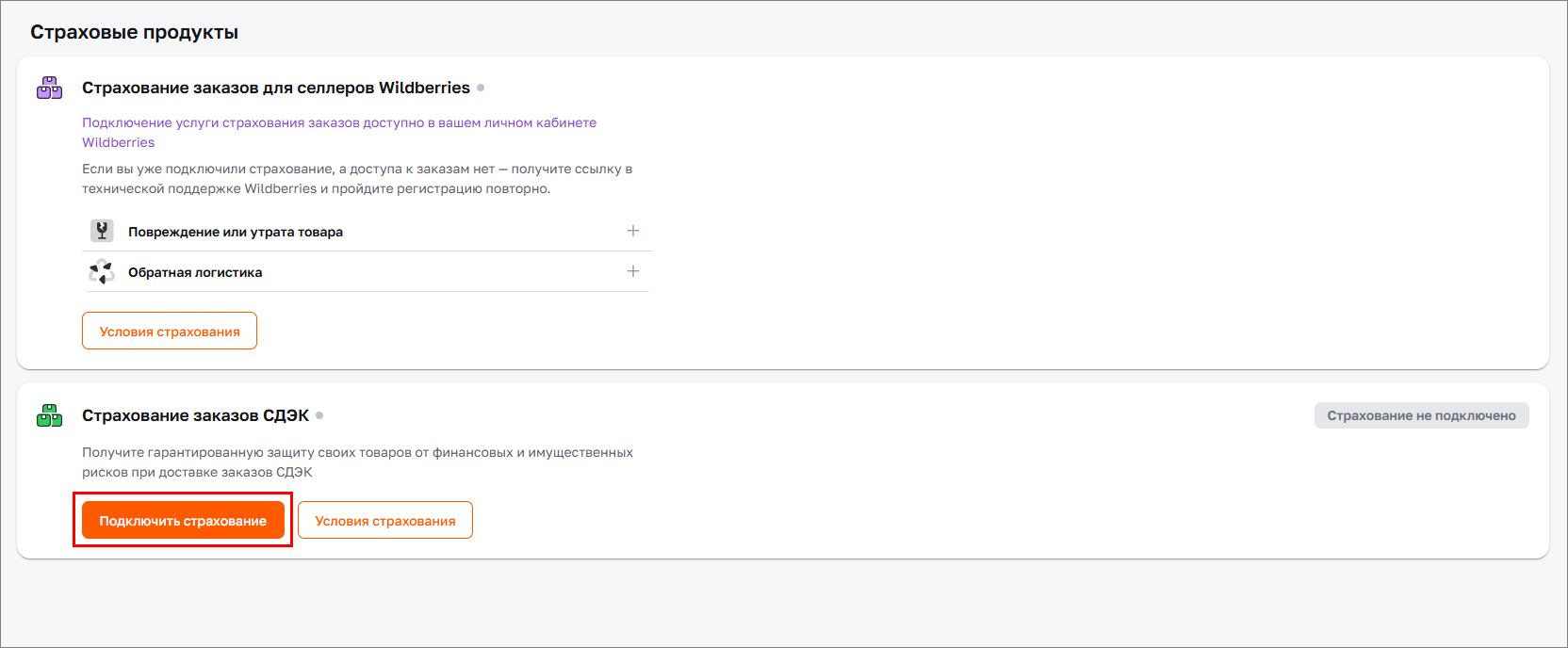Click the grey status dot beside Wildberries heading
The height and width of the screenshot is (648, 1568).
point(481,88)
